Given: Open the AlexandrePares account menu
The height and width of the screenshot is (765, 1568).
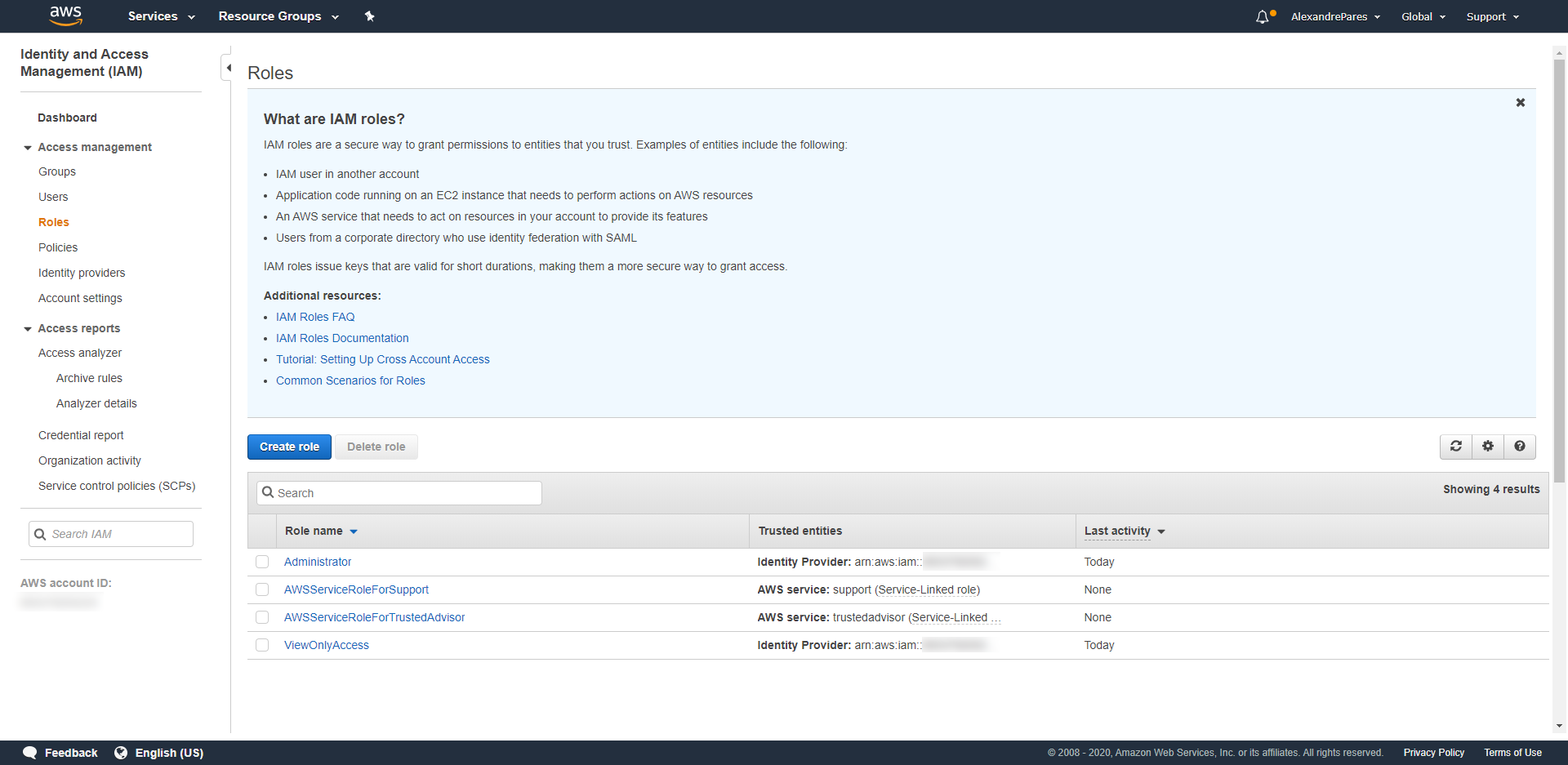Looking at the screenshot, I should 1335,16.
